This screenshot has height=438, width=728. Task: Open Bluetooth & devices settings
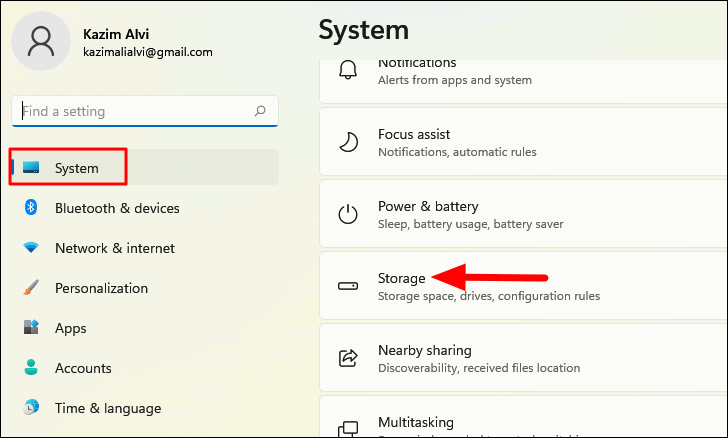click(144, 208)
